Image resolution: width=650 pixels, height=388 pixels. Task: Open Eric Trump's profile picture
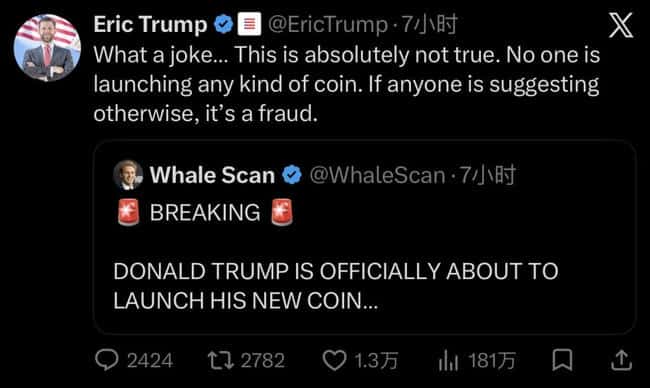click(x=47, y=47)
